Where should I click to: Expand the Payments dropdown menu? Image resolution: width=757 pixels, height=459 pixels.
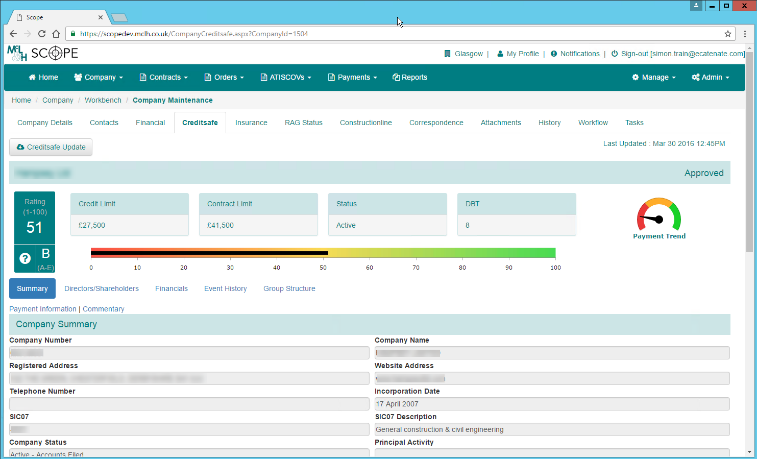click(352, 77)
